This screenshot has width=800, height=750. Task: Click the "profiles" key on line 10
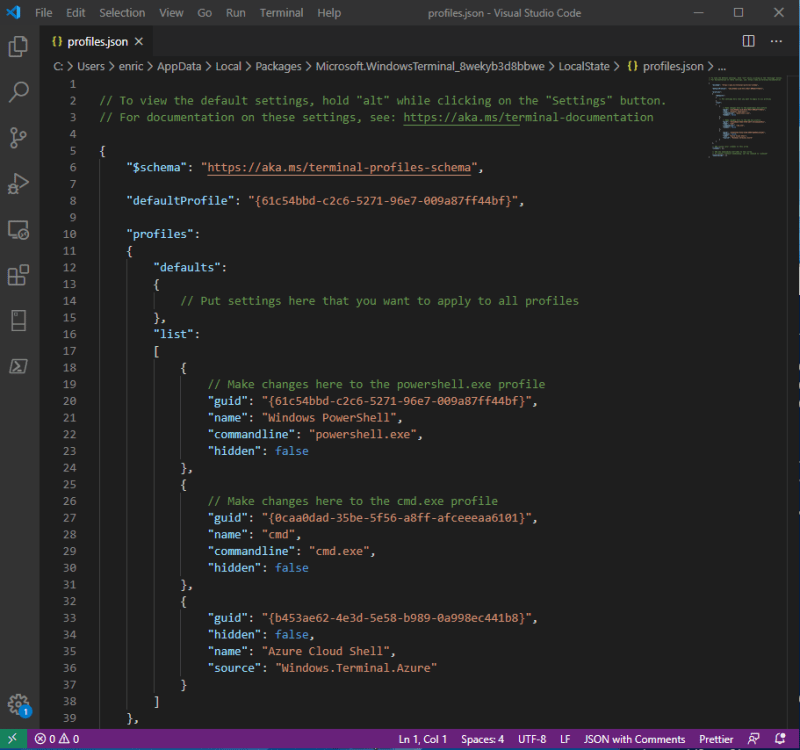pyautogui.click(x=160, y=234)
